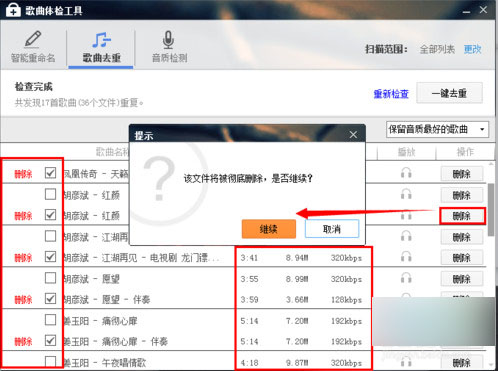Click the 8.99M file size cell
Screen dimensions: 498x371
[x=297, y=279]
